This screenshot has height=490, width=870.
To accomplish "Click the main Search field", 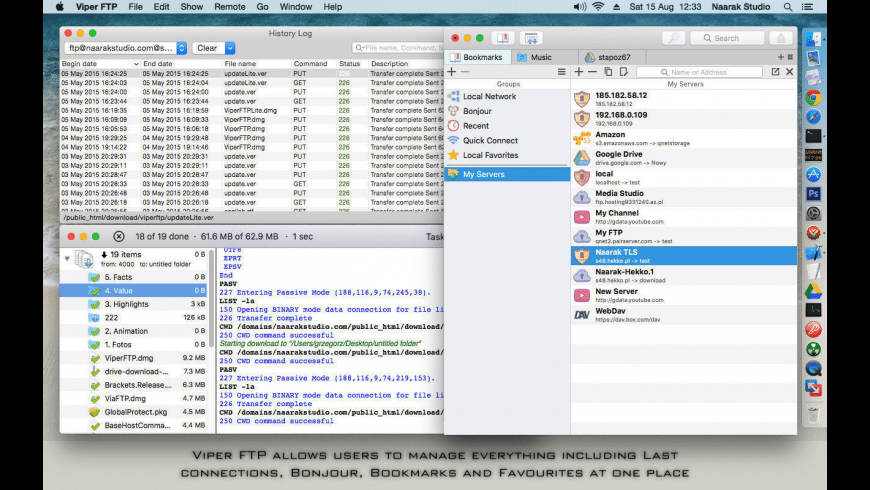I will (x=727, y=38).
